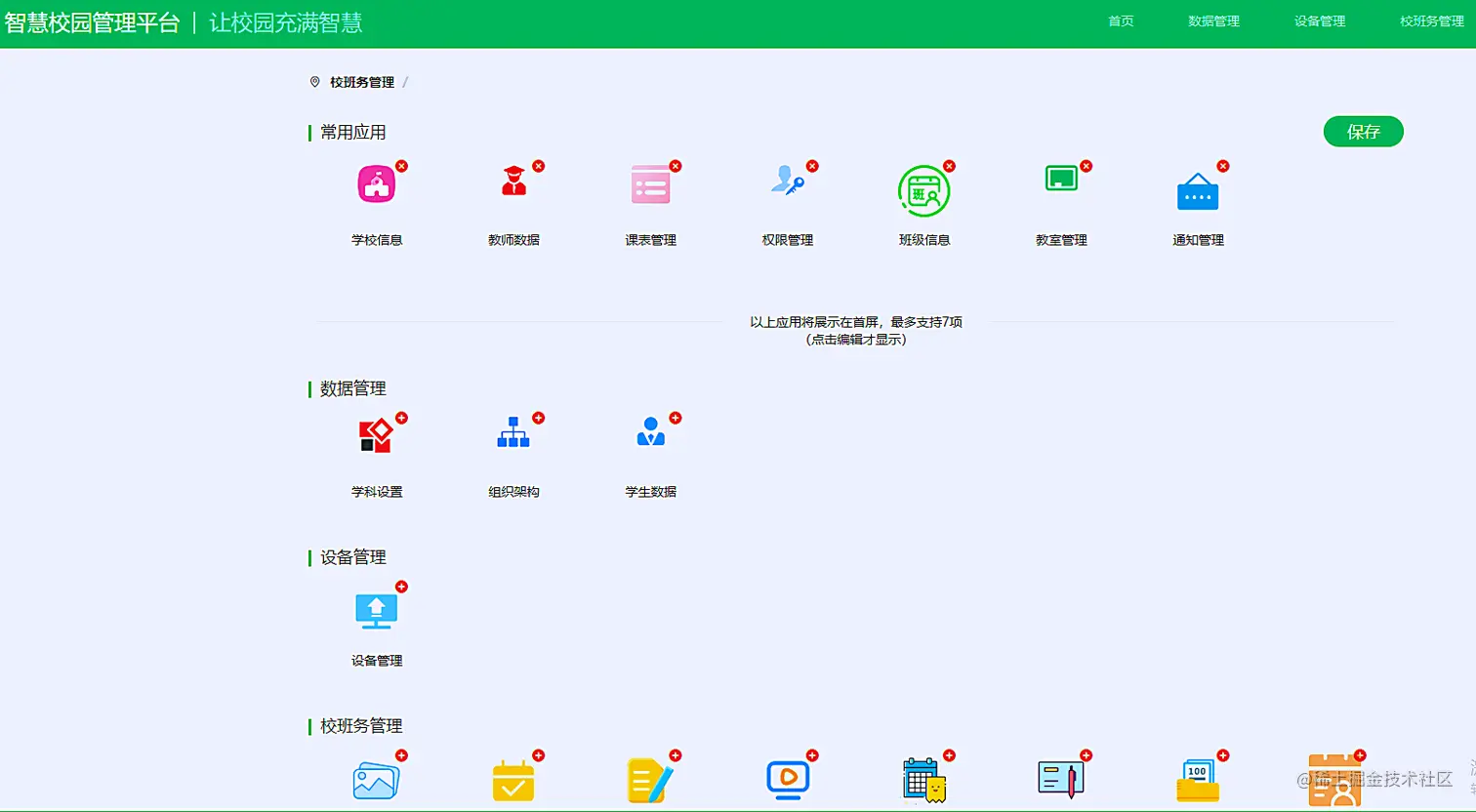Viewport: 1476px width, 812px height.
Task: Open the 通知管理 app icon
Action: pyautogui.click(x=1198, y=191)
